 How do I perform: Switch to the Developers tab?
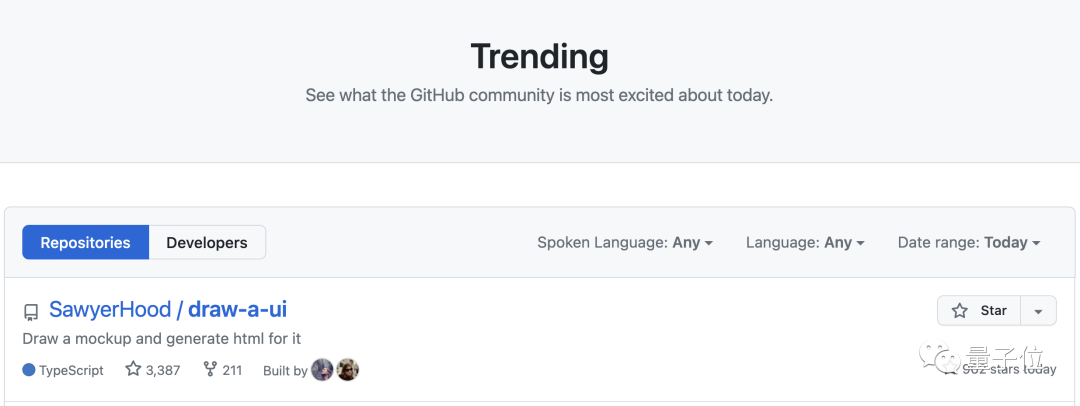tap(207, 243)
